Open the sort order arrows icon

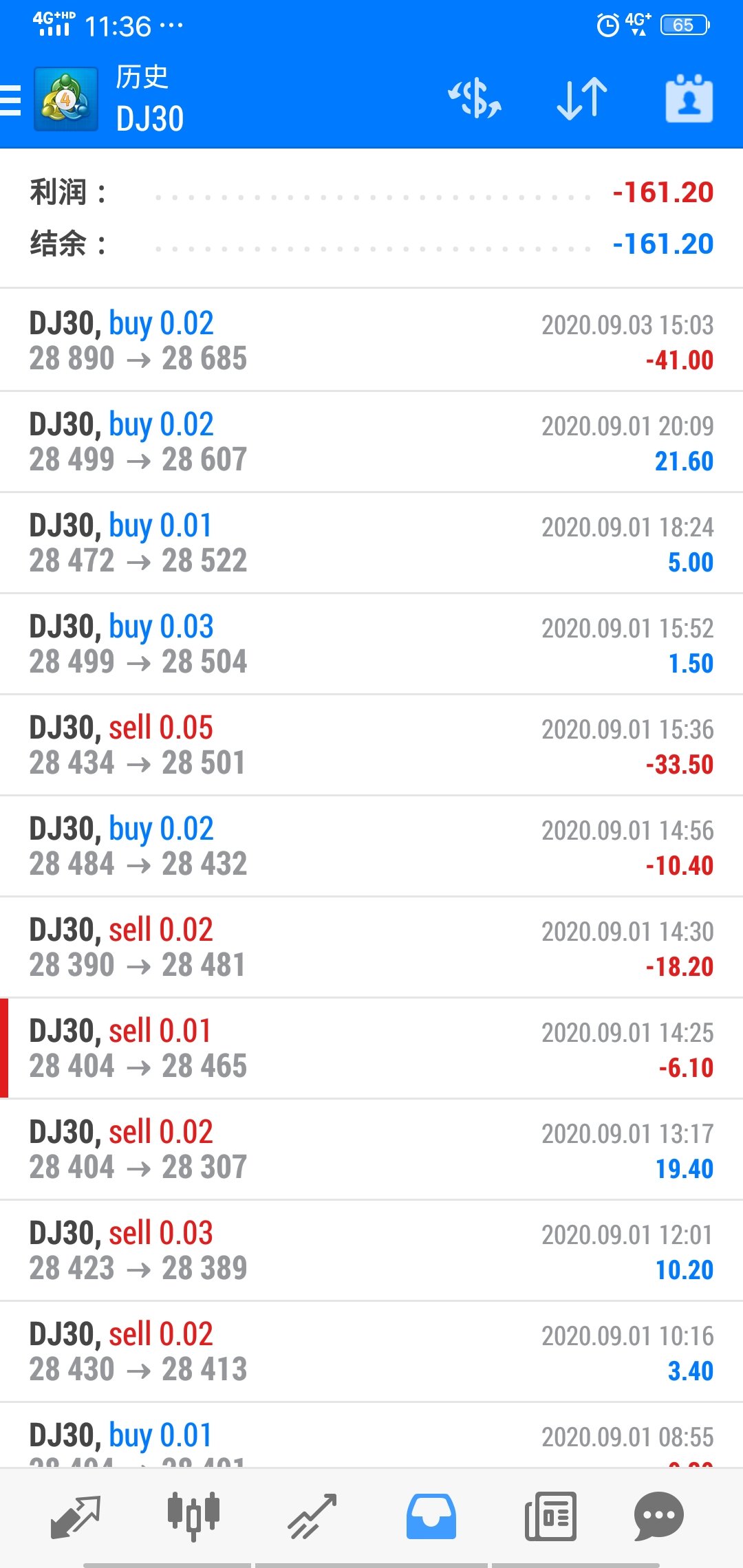coord(582,99)
